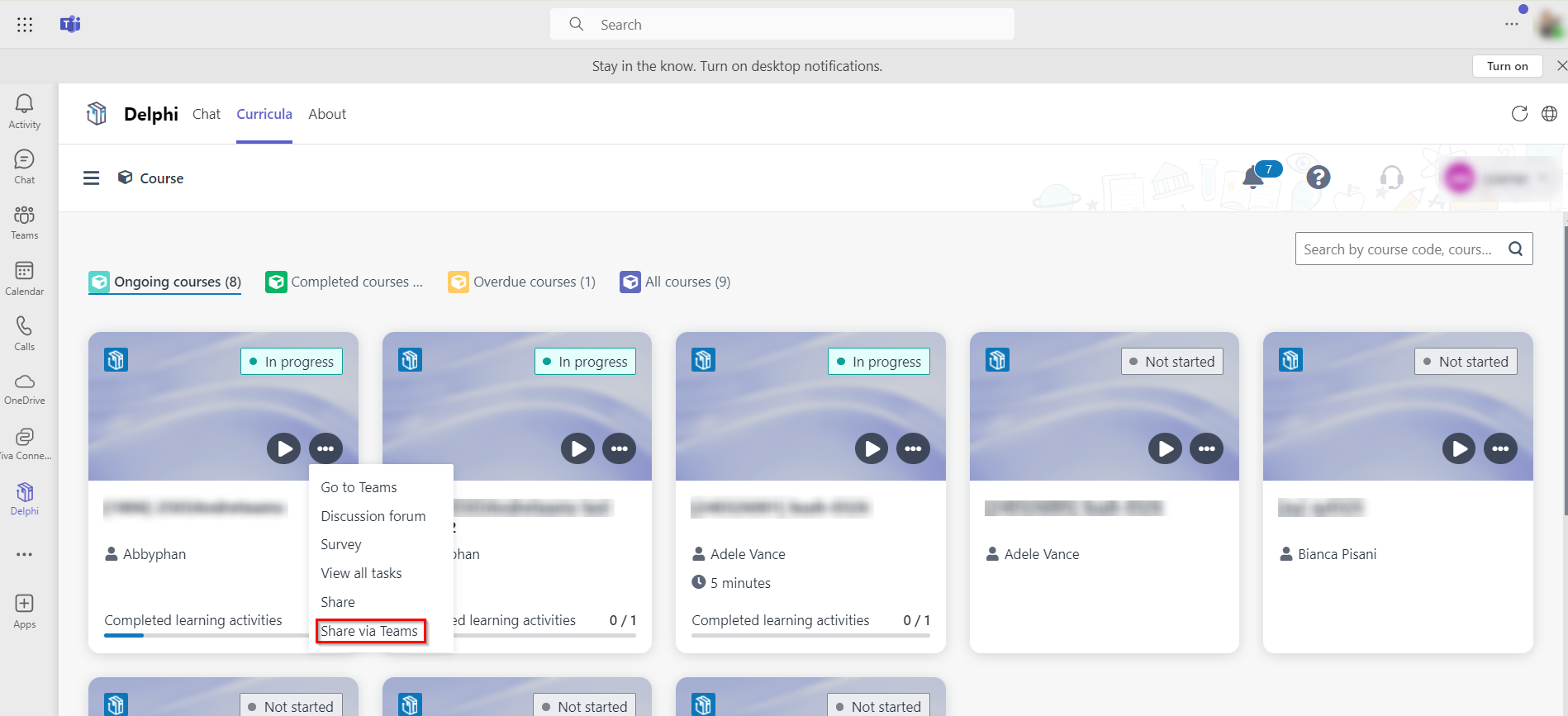Open notifications bell with 7 badge
1568x716 pixels.
pyautogui.click(x=1254, y=177)
